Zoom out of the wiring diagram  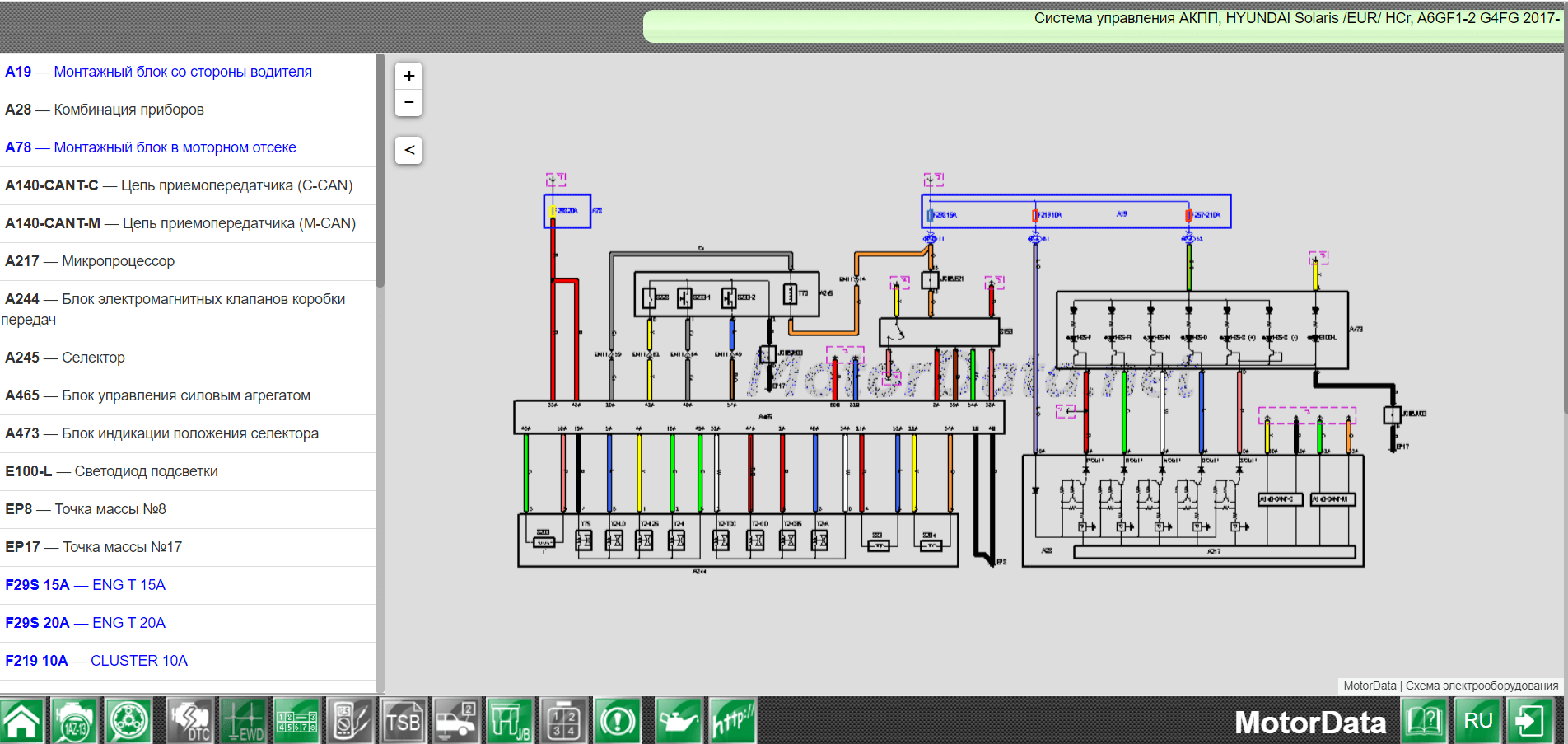[408, 103]
